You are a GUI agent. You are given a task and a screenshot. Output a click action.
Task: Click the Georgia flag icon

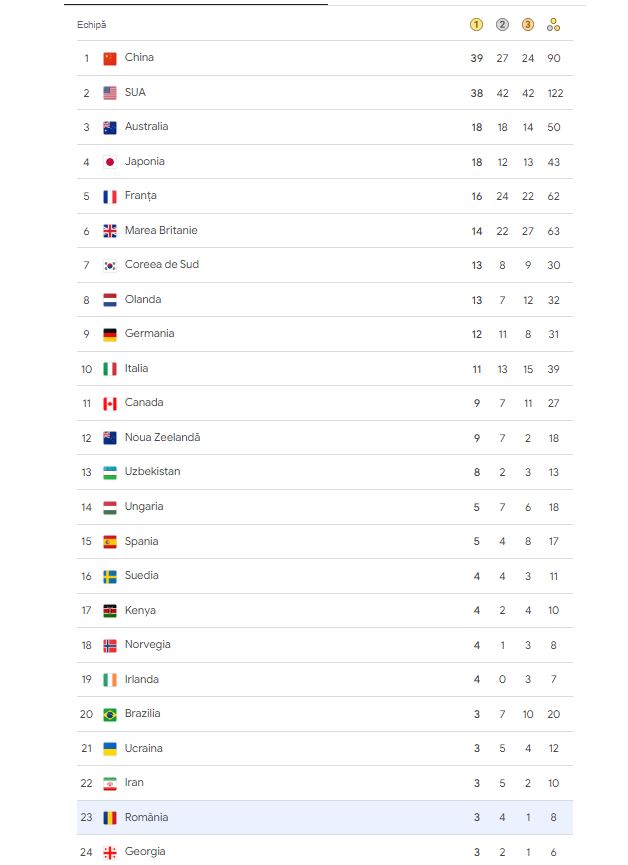(x=110, y=852)
